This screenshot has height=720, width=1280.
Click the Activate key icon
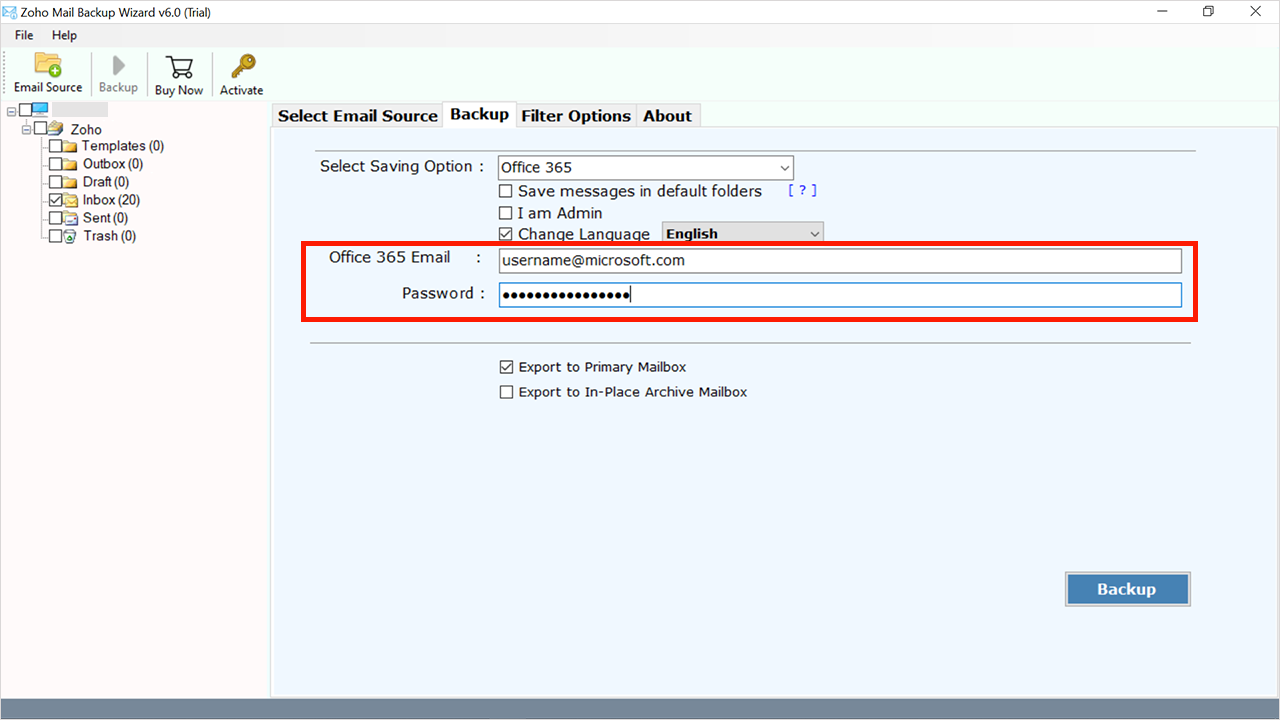click(x=242, y=67)
